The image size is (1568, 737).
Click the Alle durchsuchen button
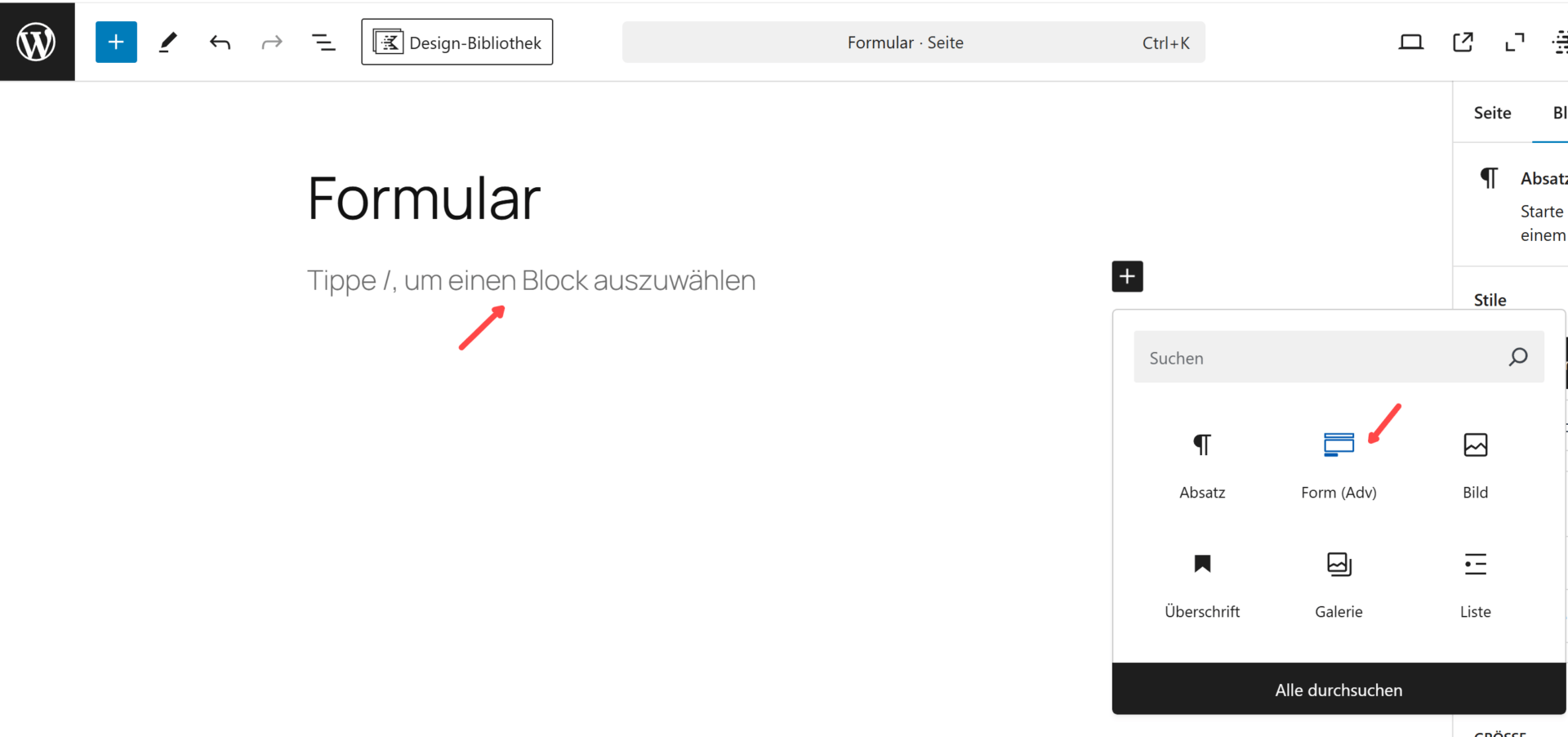pyautogui.click(x=1339, y=690)
